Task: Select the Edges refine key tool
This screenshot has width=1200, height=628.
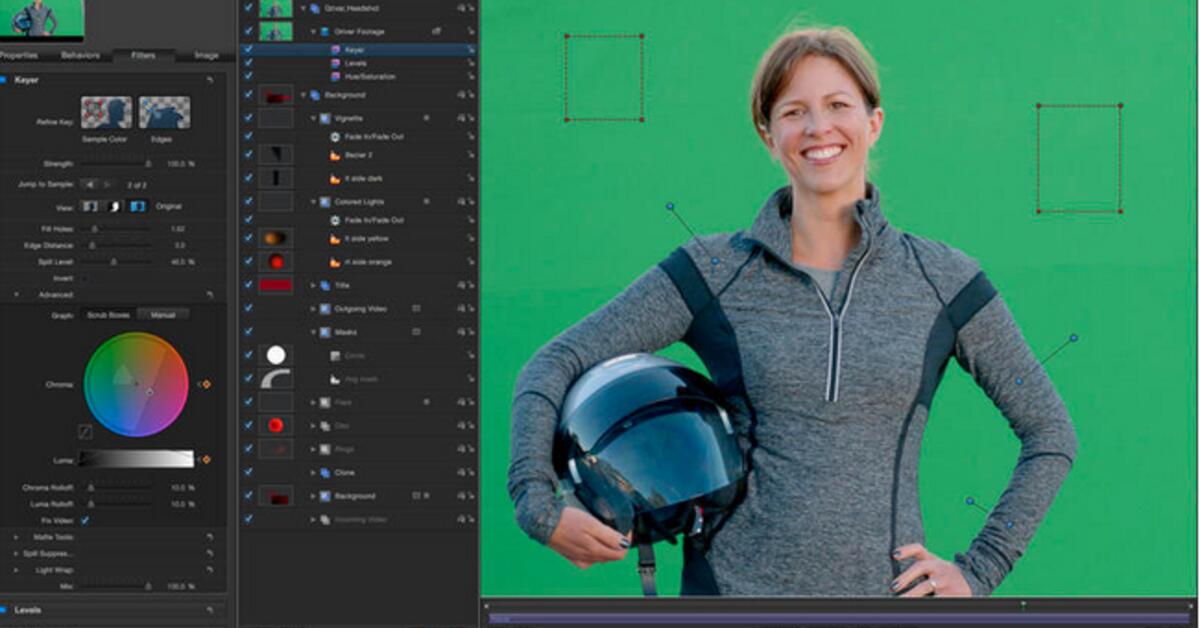Action: (x=164, y=113)
